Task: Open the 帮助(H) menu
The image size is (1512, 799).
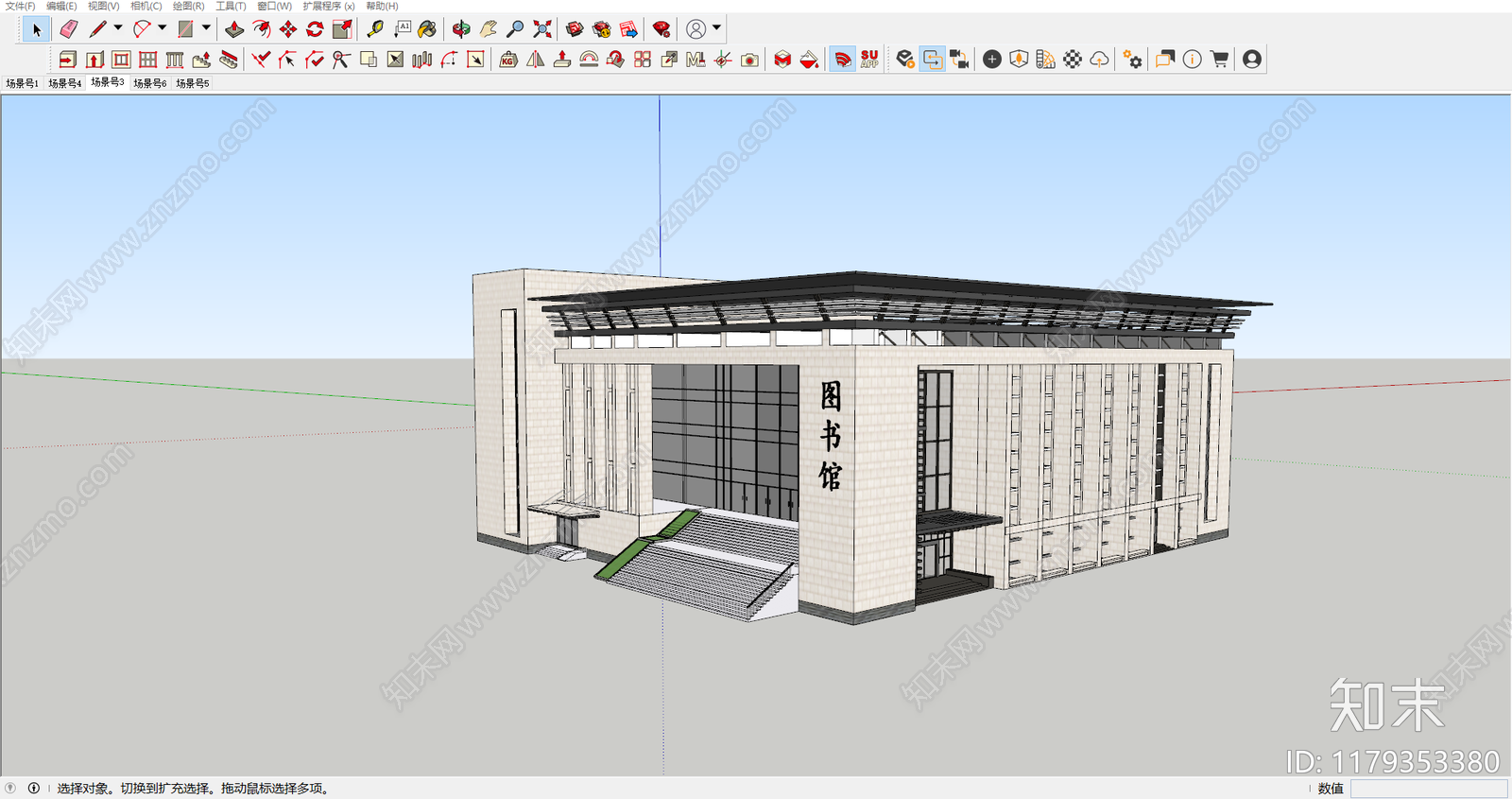Action: pyautogui.click(x=383, y=7)
